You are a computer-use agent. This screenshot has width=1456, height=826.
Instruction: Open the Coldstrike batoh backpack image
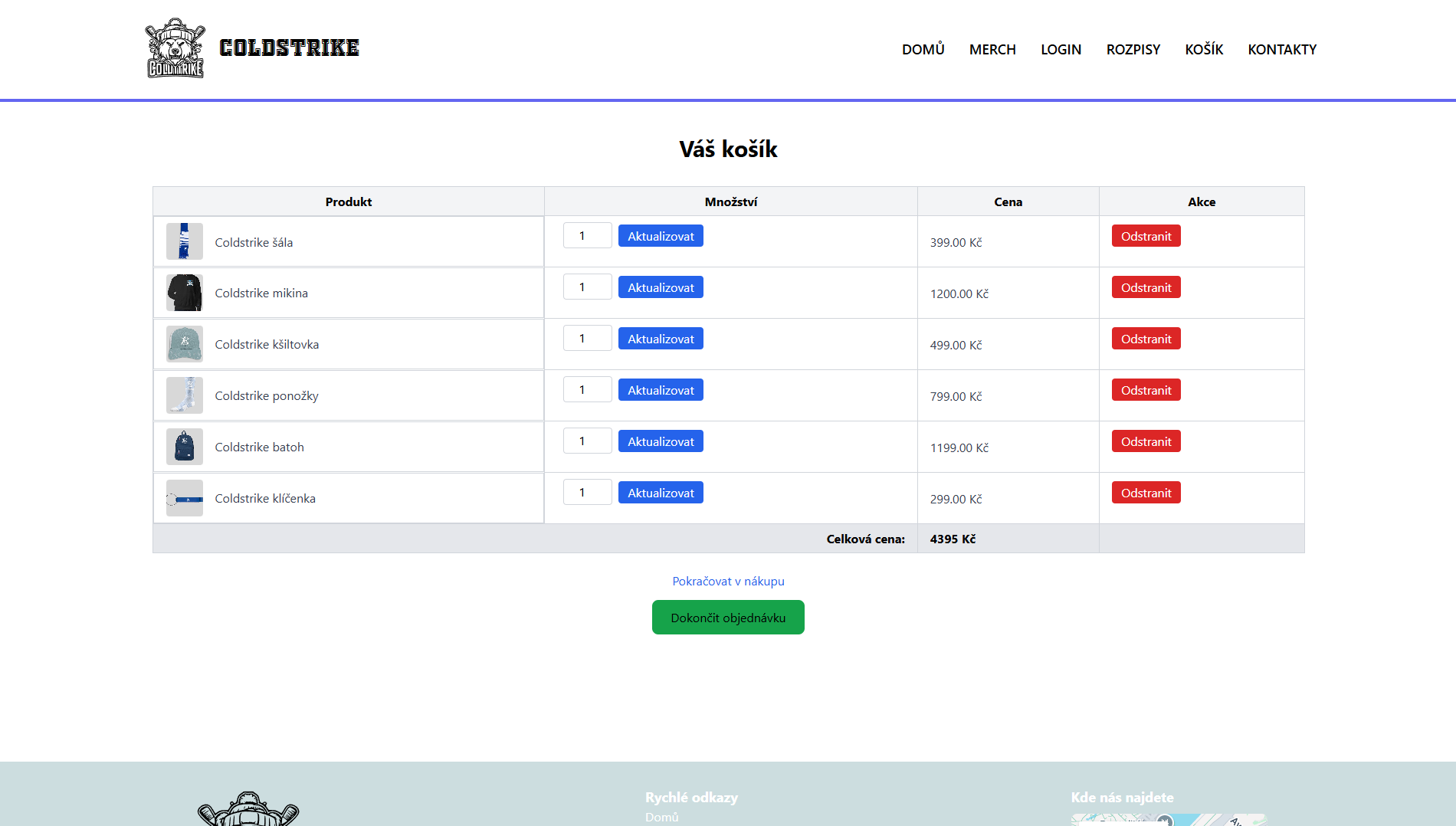pyautogui.click(x=184, y=447)
